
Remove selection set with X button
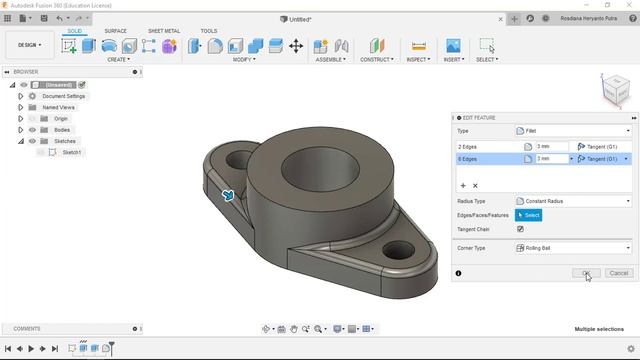[475, 186]
